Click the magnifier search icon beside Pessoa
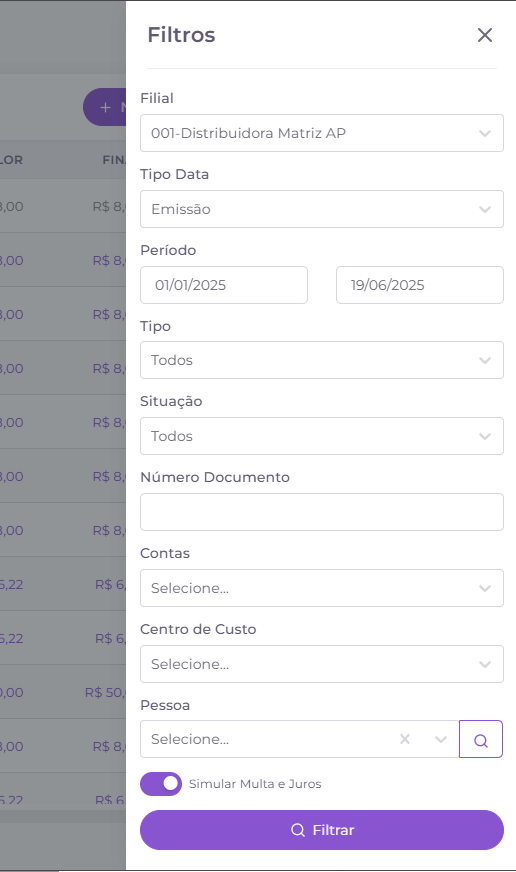The width and height of the screenshot is (516, 872). click(x=481, y=740)
